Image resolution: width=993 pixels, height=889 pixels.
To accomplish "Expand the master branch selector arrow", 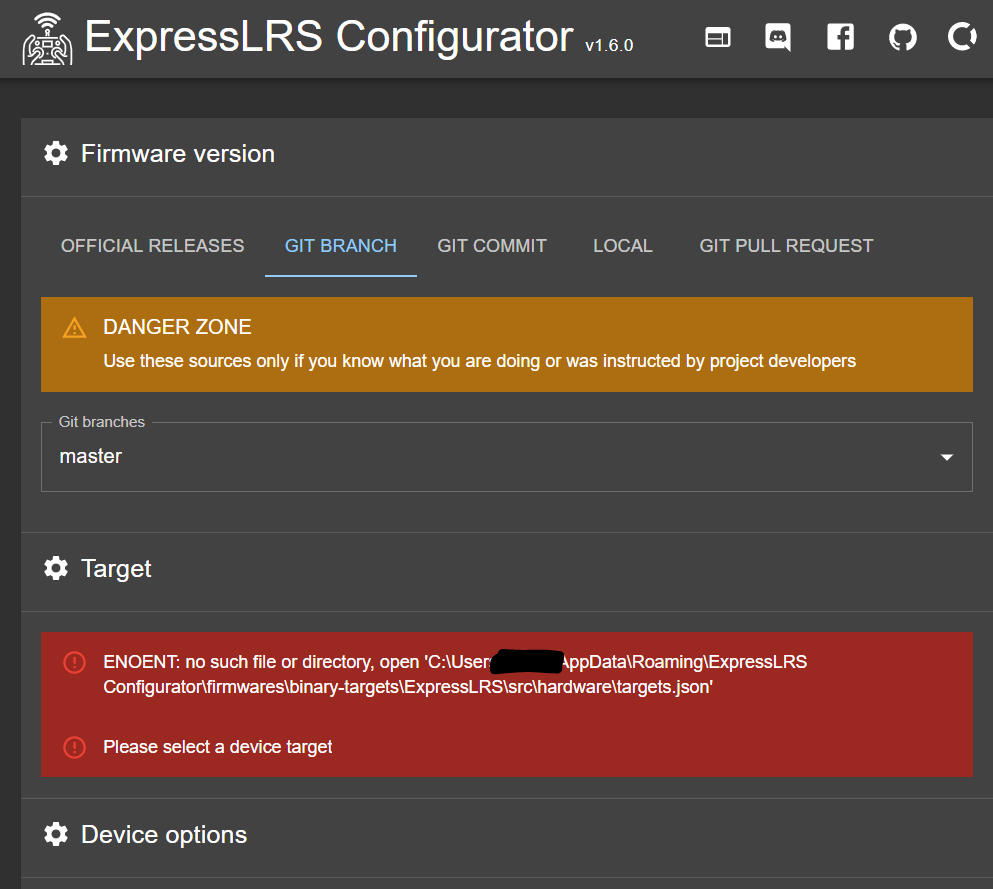I will pyautogui.click(x=946, y=457).
